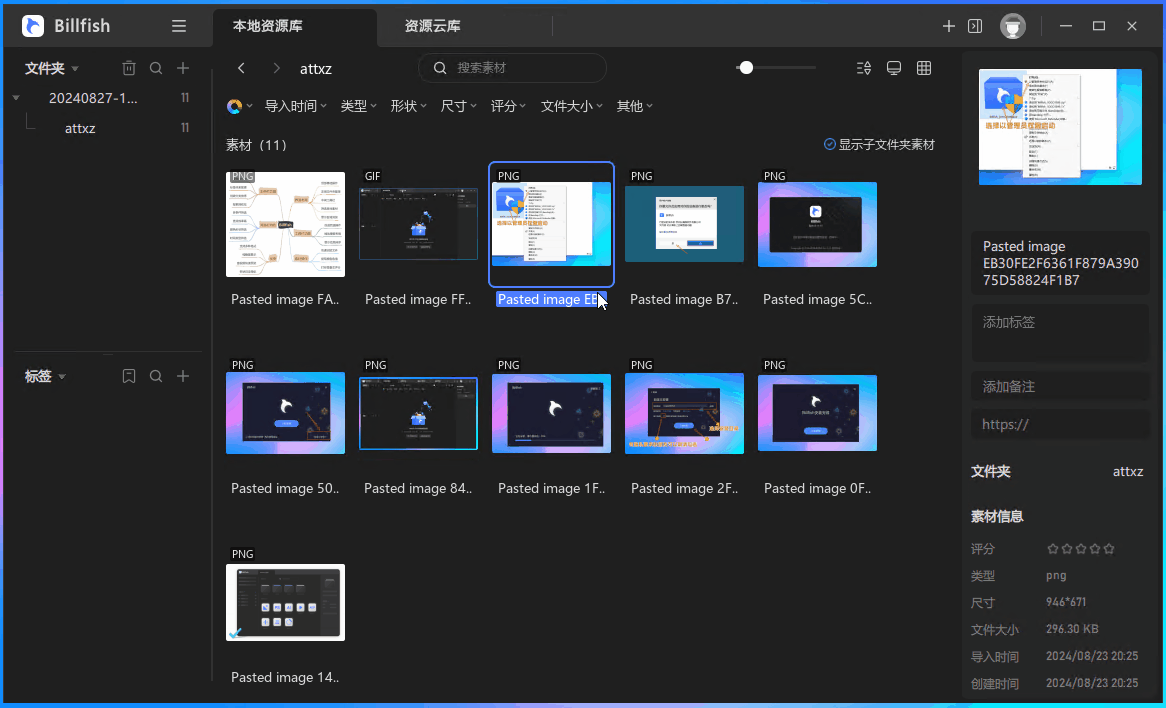This screenshot has width=1166, height=708.
Task: Switch the display mode via monitor icon
Action: (894, 68)
